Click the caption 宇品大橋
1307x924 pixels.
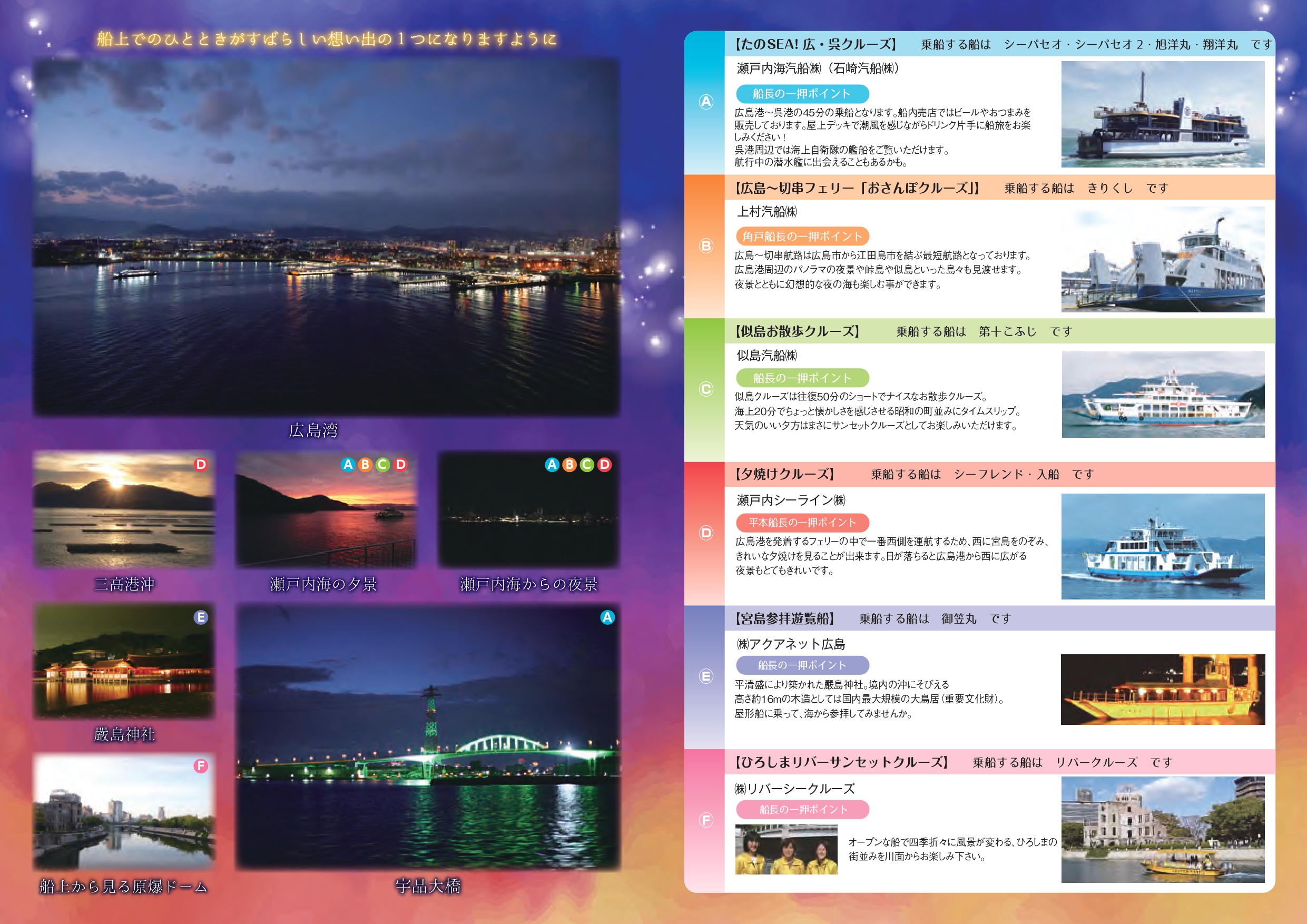click(428, 886)
